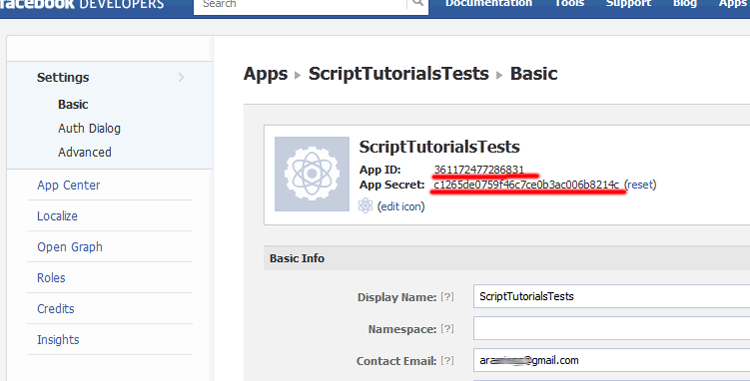Click the Contact Email input field
Image resolution: width=750 pixels, height=381 pixels.
[x=611, y=360]
